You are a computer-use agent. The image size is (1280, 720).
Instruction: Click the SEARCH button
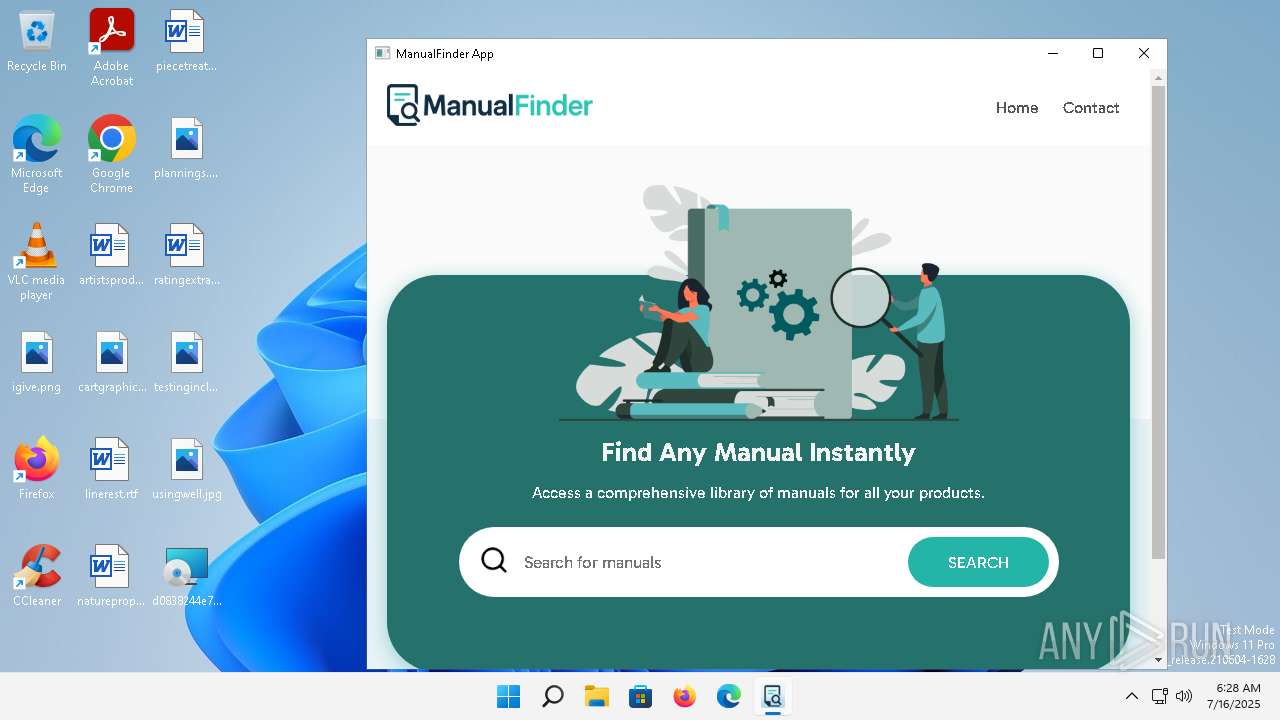click(978, 562)
